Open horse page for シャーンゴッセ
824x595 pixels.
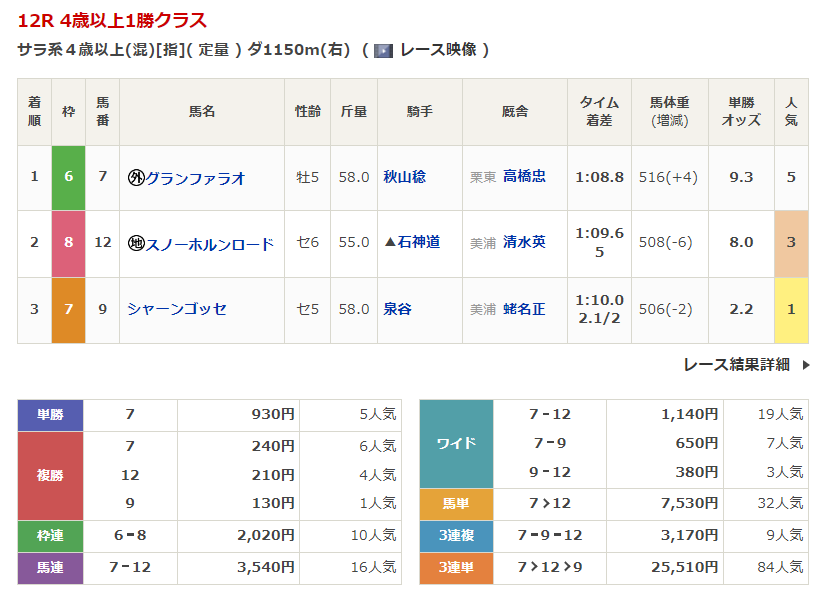[176, 309]
